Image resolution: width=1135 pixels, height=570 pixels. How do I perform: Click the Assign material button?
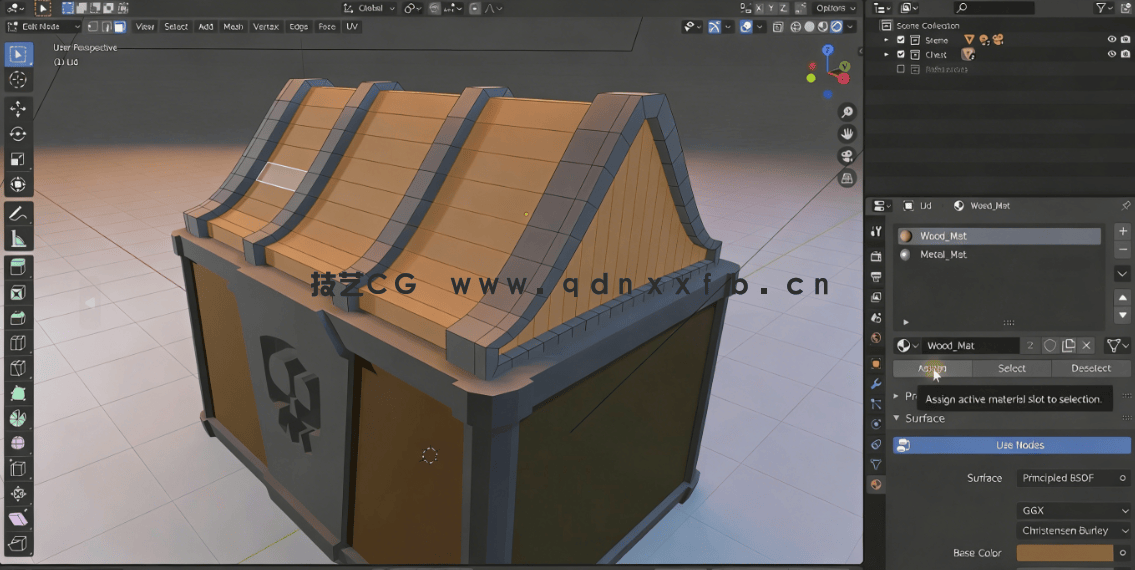tap(932, 369)
